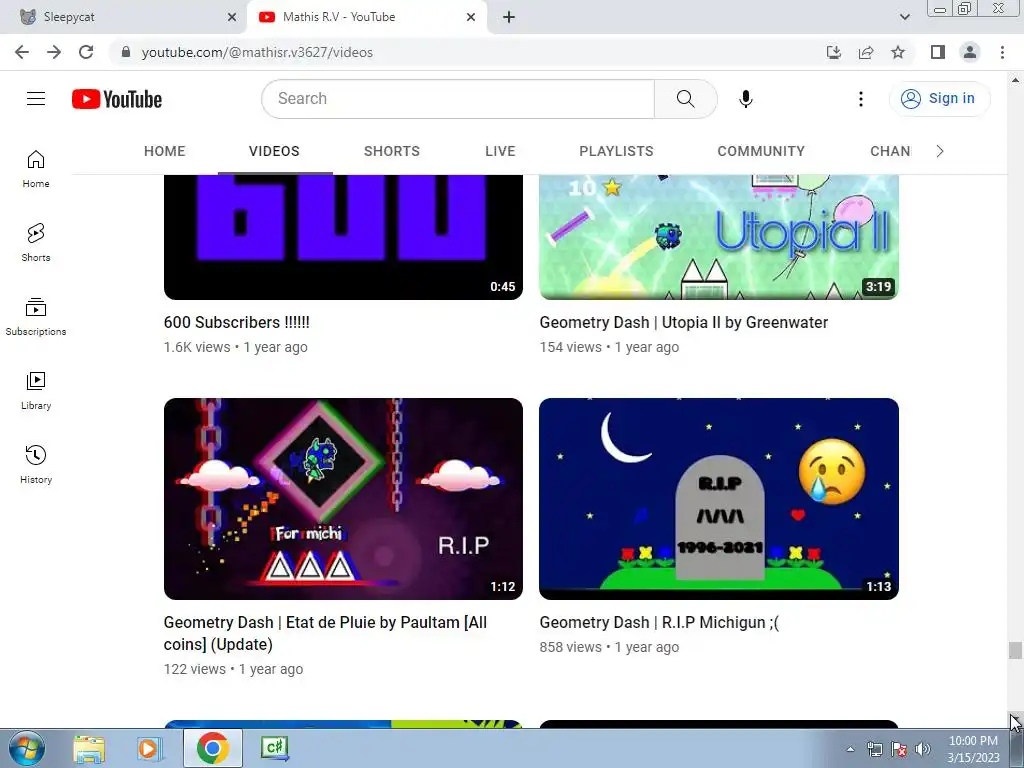Click the Sign in button

940,99
